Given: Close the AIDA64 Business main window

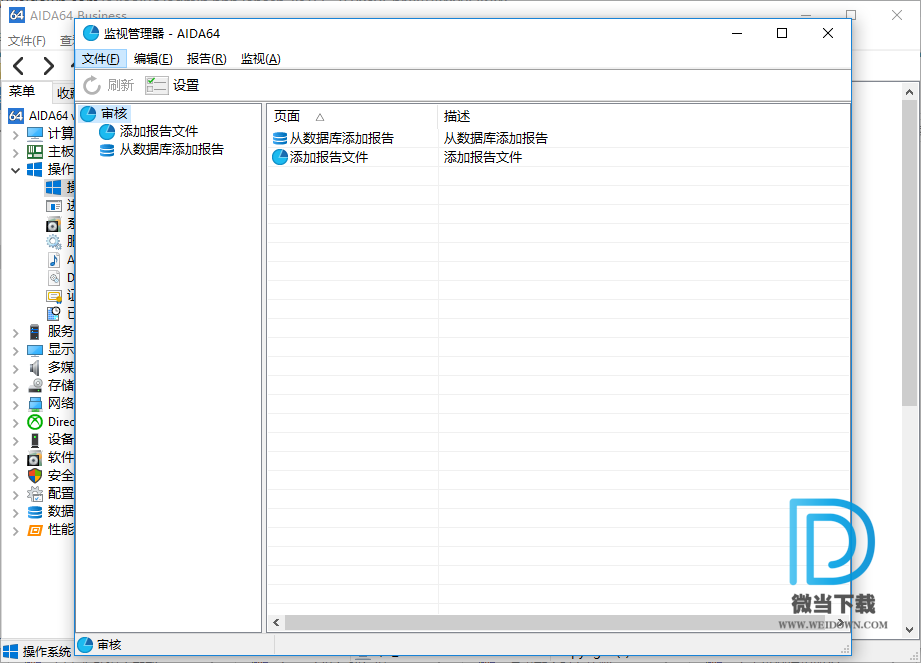Looking at the screenshot, I should click(x=897, y=15).
